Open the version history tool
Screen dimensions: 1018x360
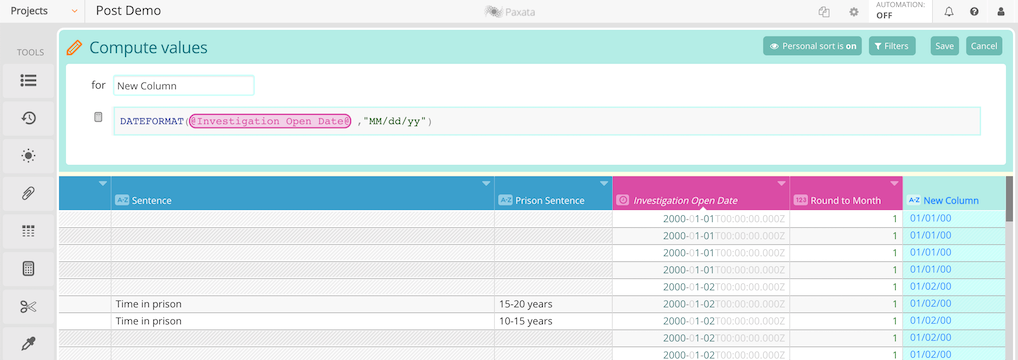tap(28, 118)
